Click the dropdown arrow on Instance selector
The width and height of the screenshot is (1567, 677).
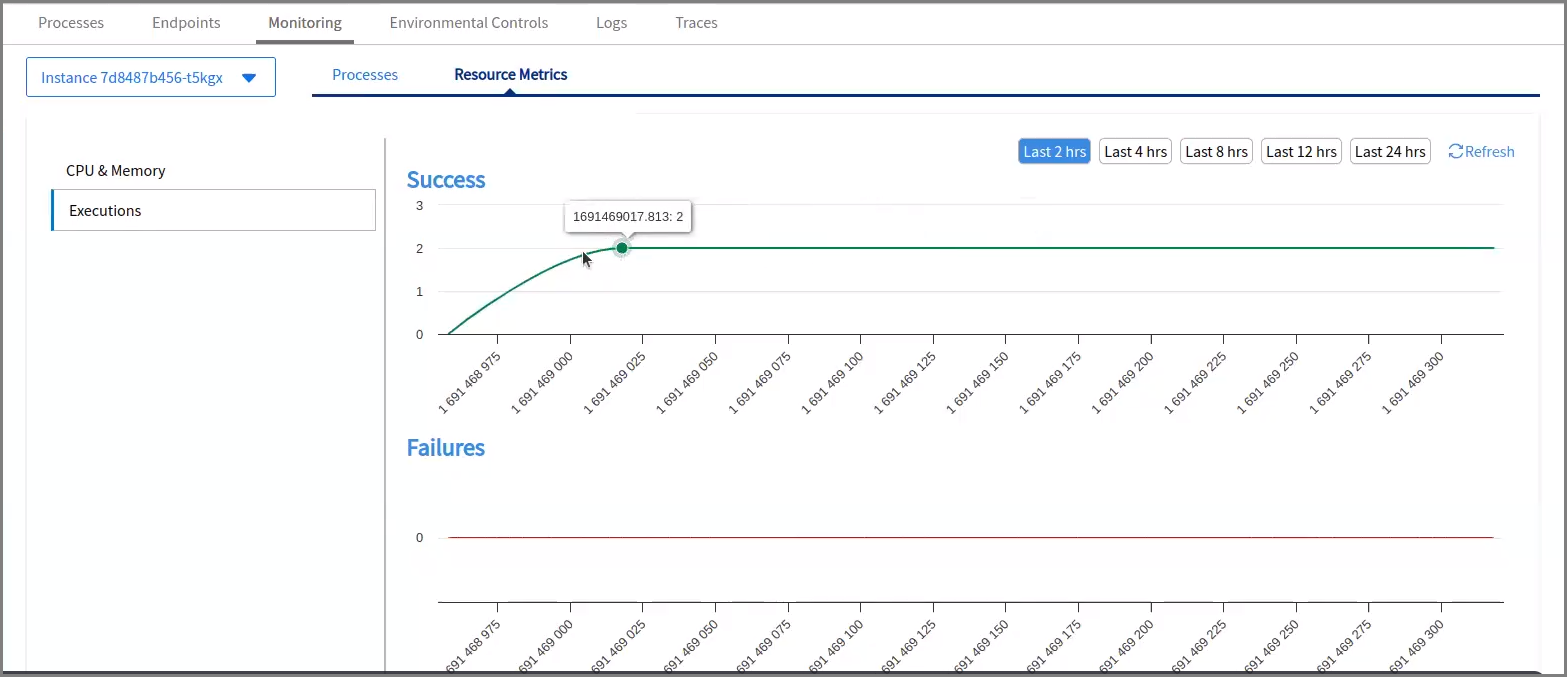click(249, 78)
